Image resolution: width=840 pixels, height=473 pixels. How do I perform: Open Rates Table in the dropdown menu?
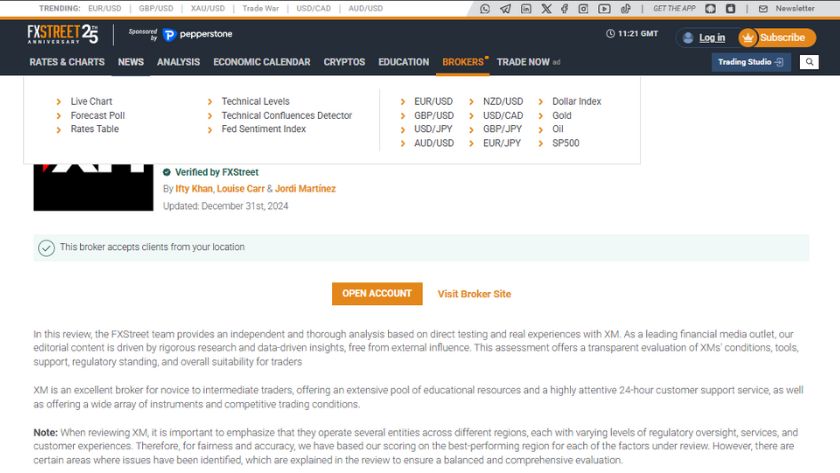95,129
